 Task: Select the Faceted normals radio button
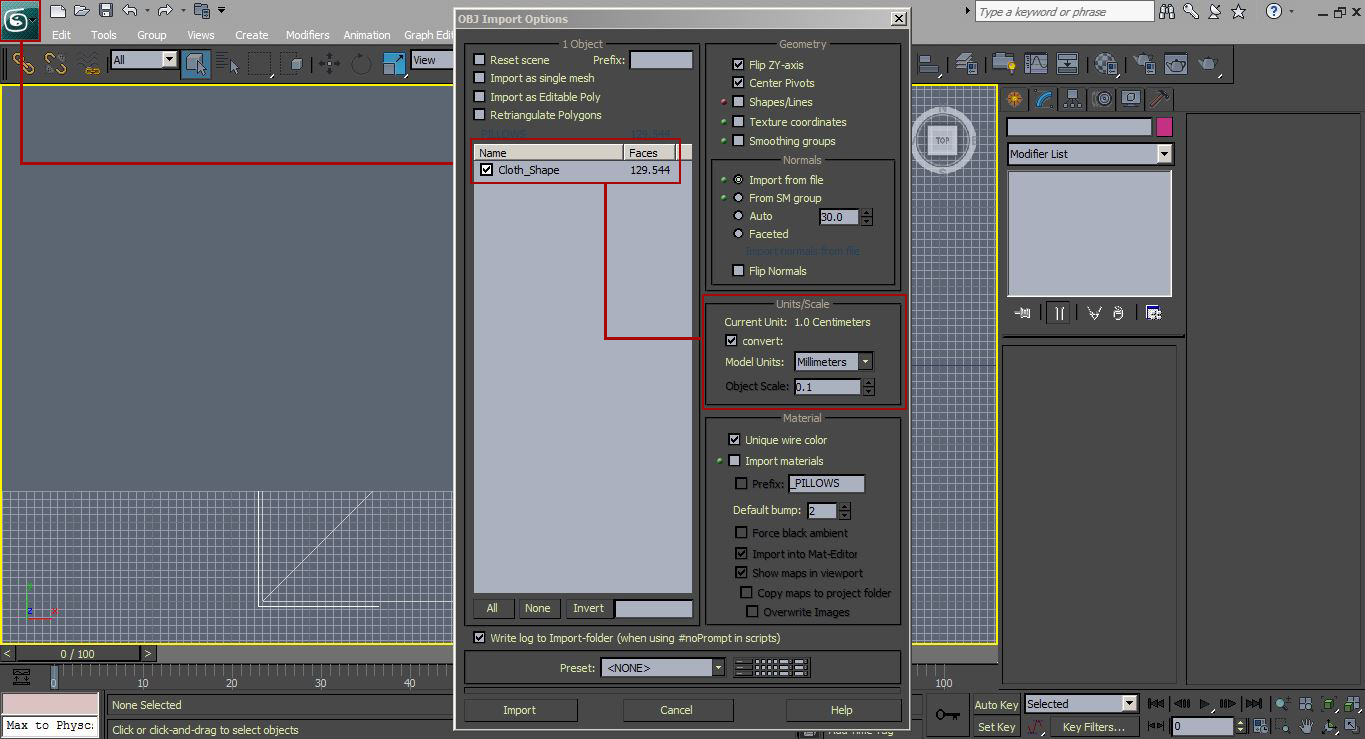(x=738, y=234)
